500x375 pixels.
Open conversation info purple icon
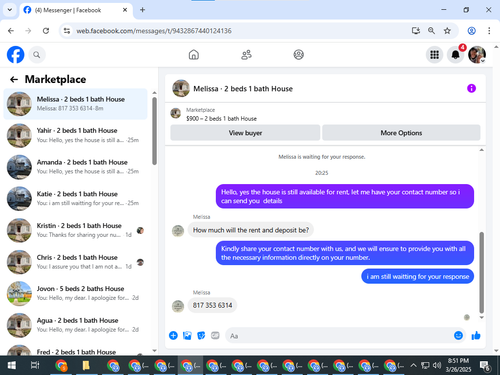click(x=471, y=88)
